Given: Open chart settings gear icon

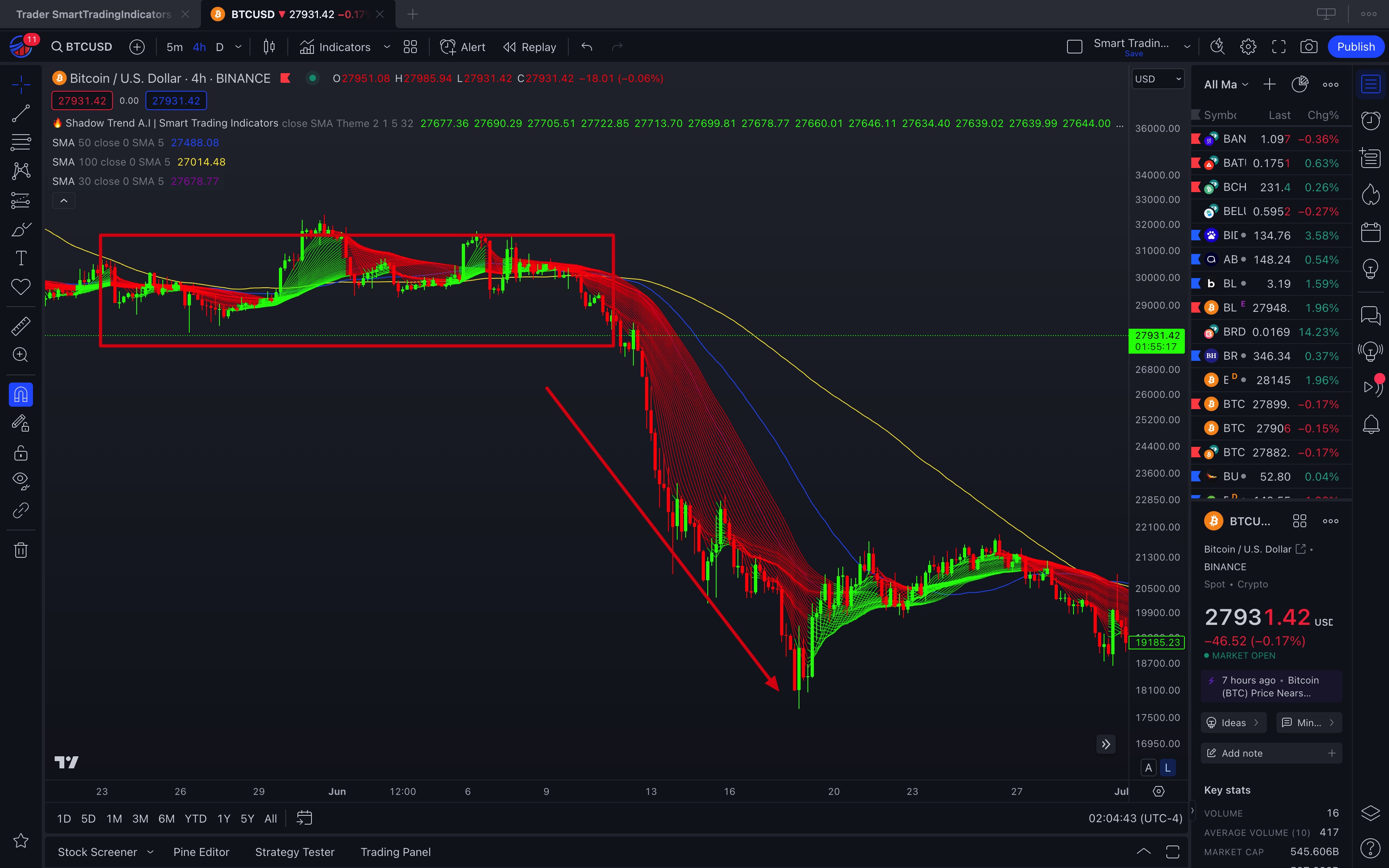Looking at the screenshot, I should click(1248, 47).
